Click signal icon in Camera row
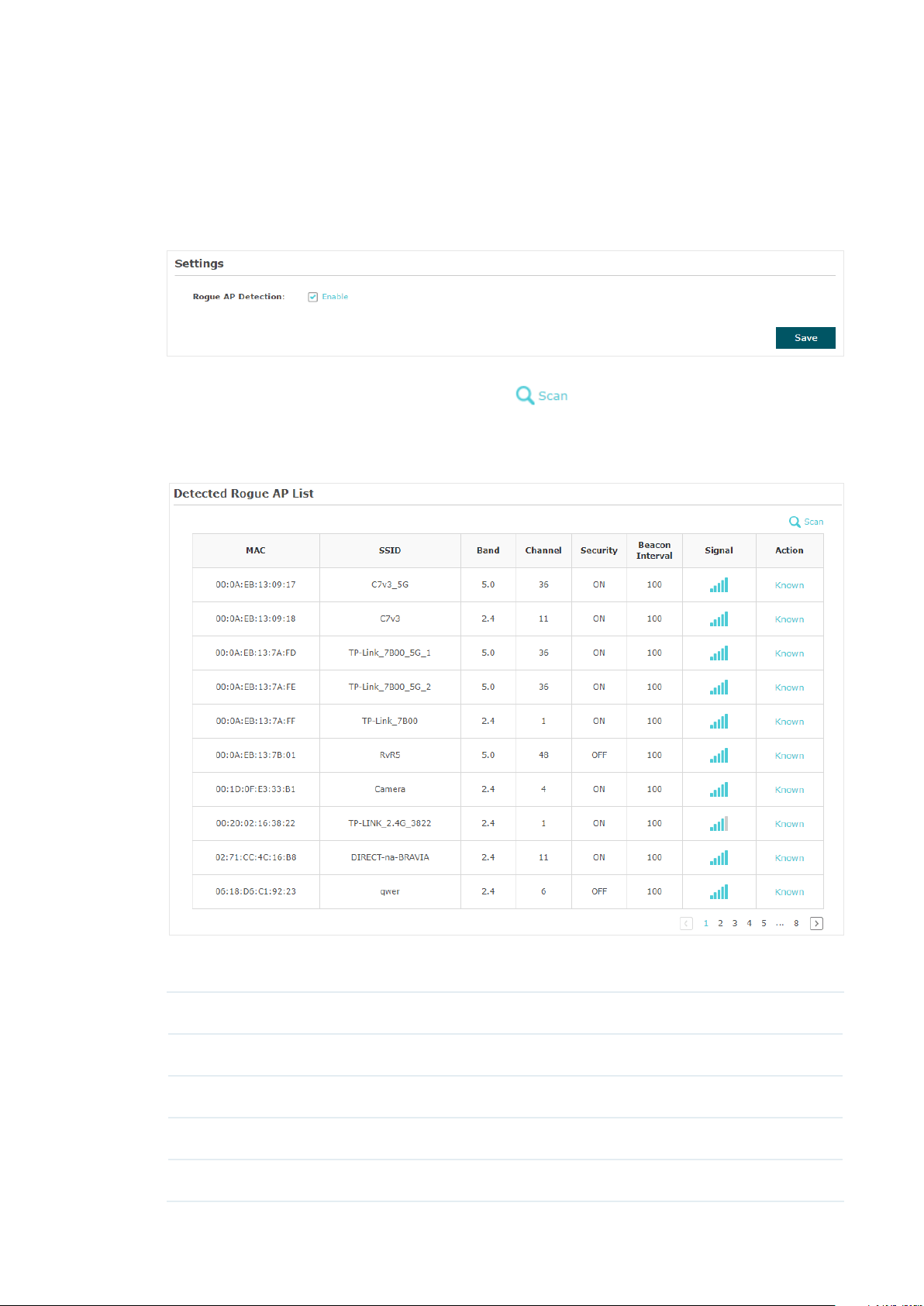This screenshot has height=1306, width=924. (x=719, y=790)
